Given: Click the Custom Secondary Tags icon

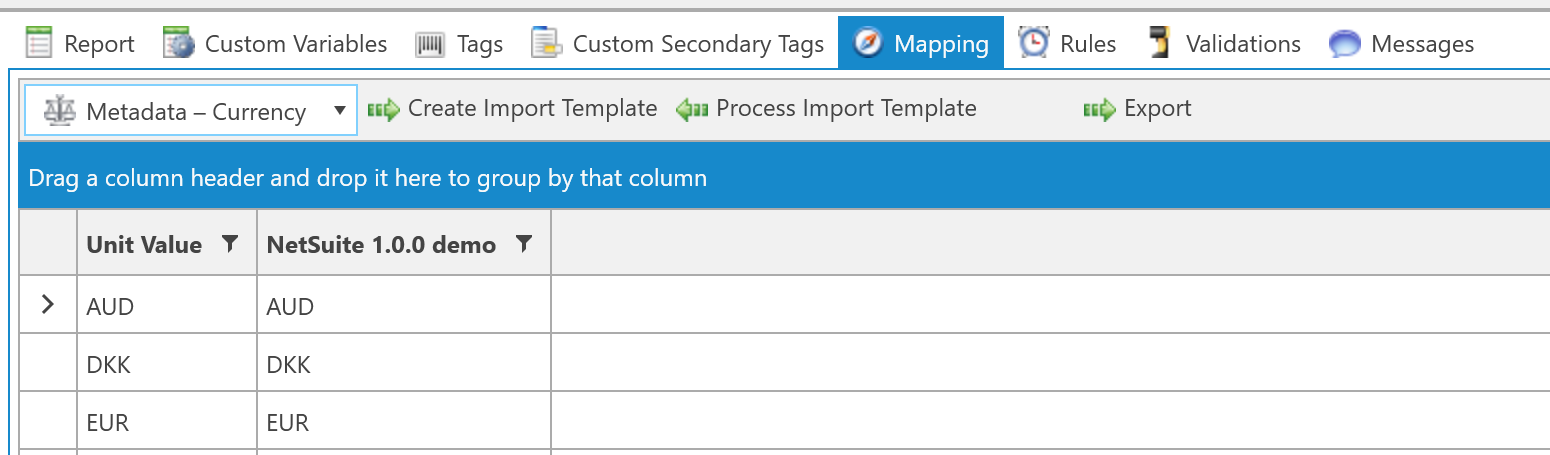Looking at the screenshot, I should point(546,44).
